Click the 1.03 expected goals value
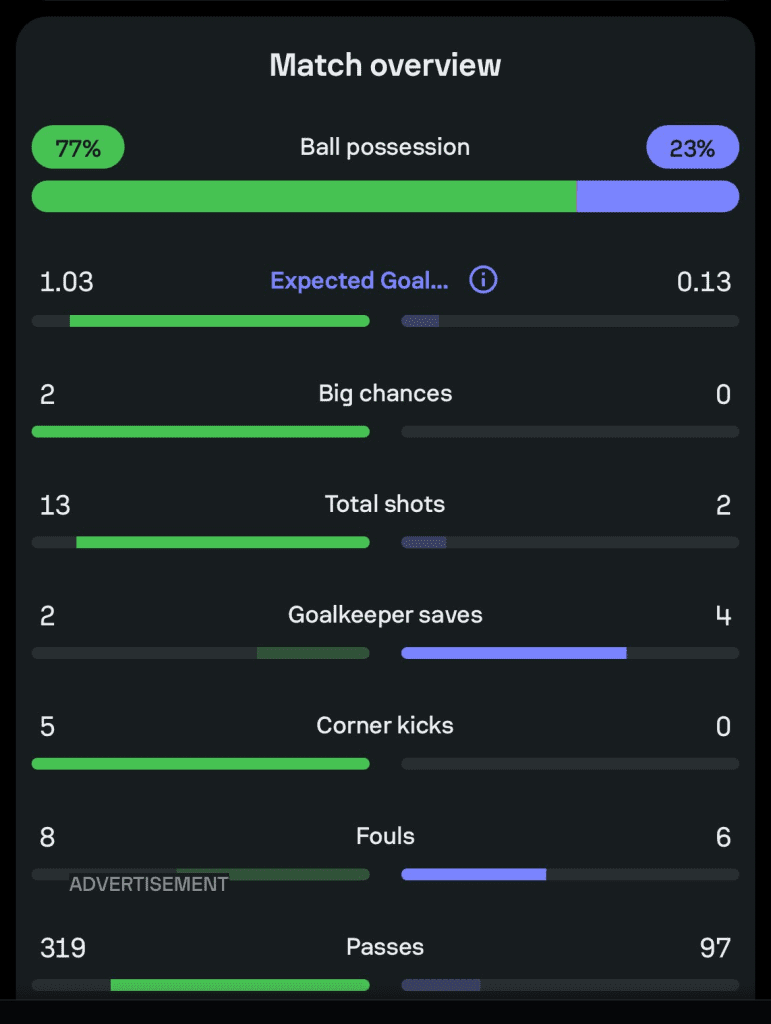Screen dimensions: 771x1024 (x=66, y=282)
